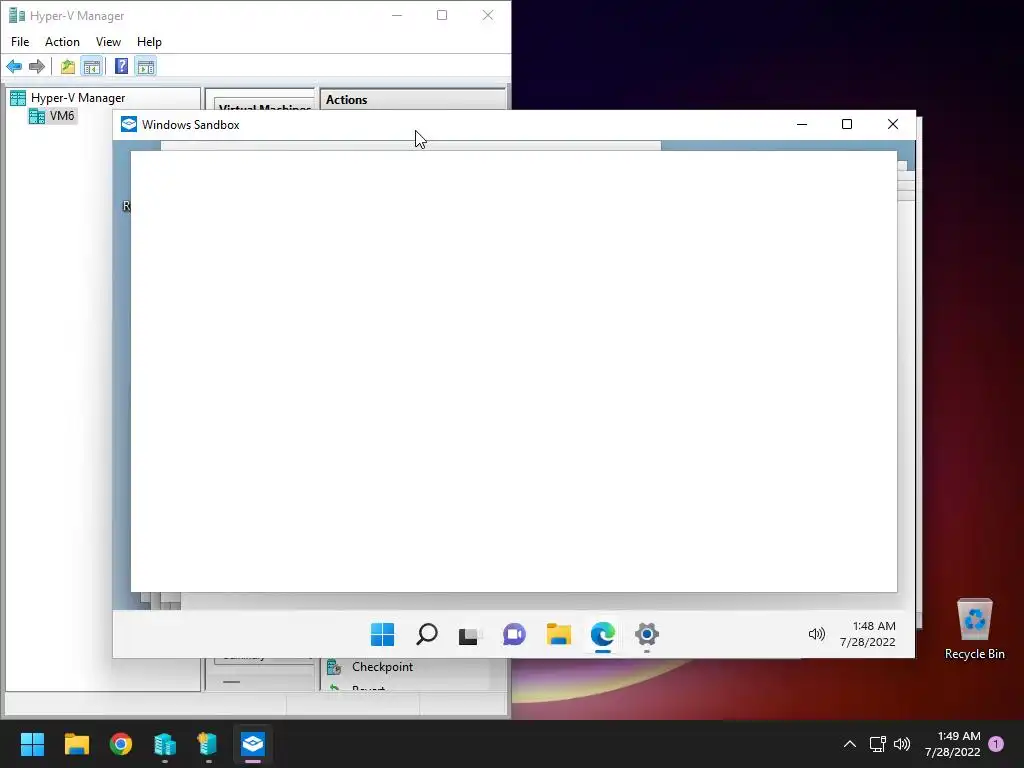Launch Google Chrome from the host taskbar

point(121,744)
